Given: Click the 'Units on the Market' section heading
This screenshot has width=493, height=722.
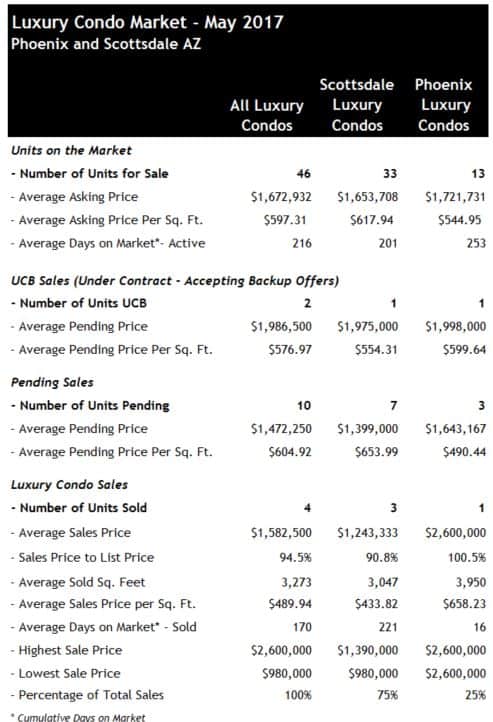Looking at the screenshot, I should [x=71, y=151].
